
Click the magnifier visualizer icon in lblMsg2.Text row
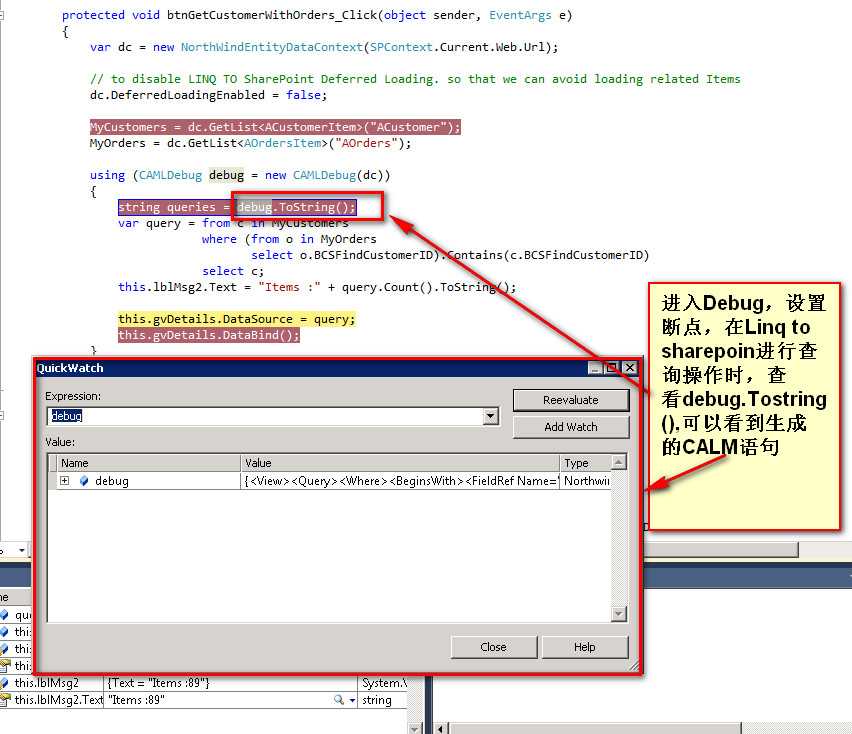click(339, 700)
